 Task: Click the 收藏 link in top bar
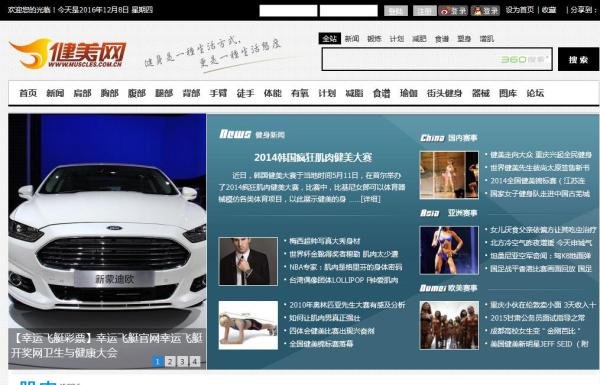549,10
